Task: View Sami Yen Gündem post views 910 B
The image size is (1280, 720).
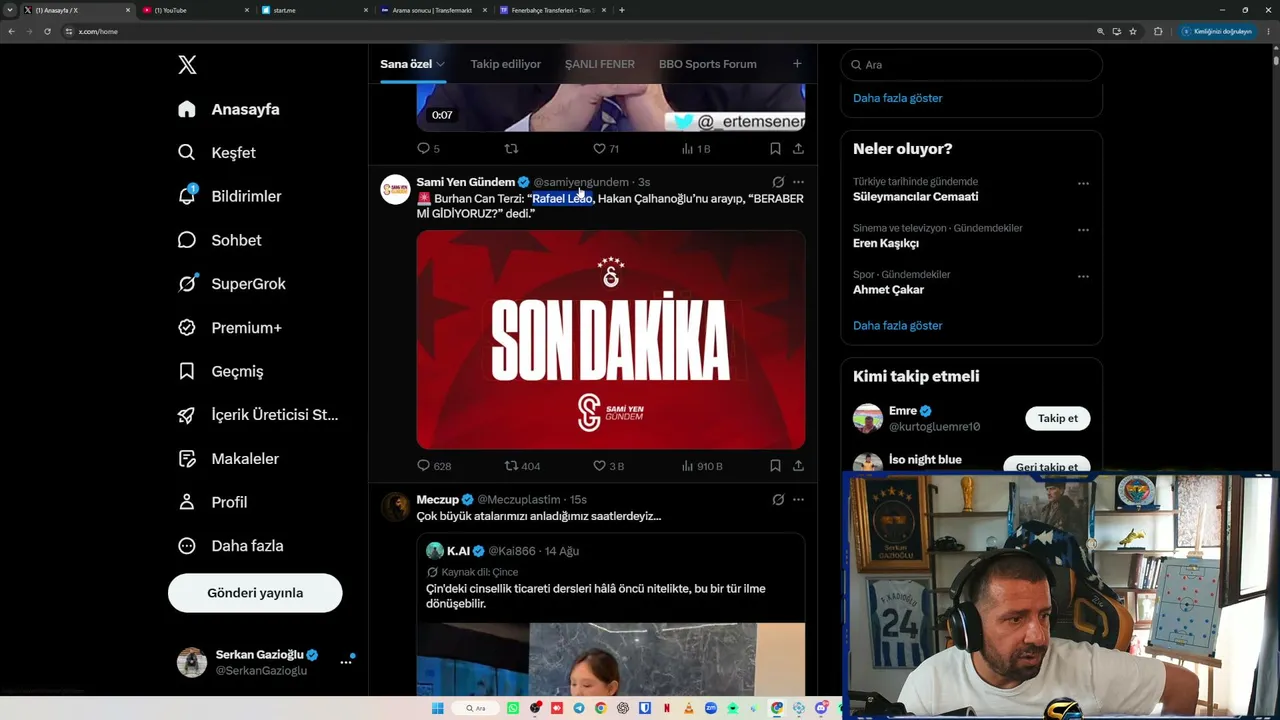Action: tap(702, 466)
